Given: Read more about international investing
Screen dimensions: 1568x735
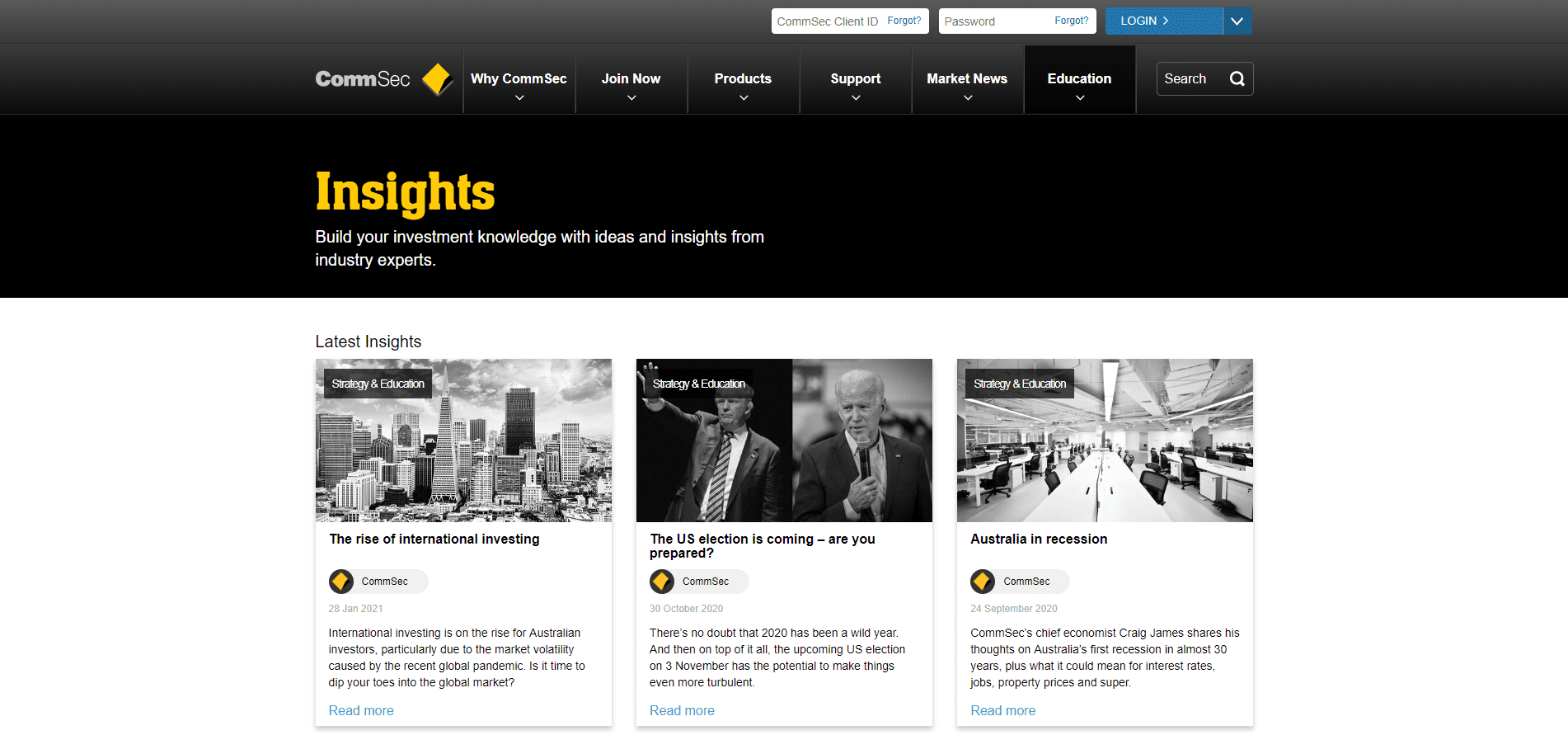Looking at the screenshot, I should point(361,710).
